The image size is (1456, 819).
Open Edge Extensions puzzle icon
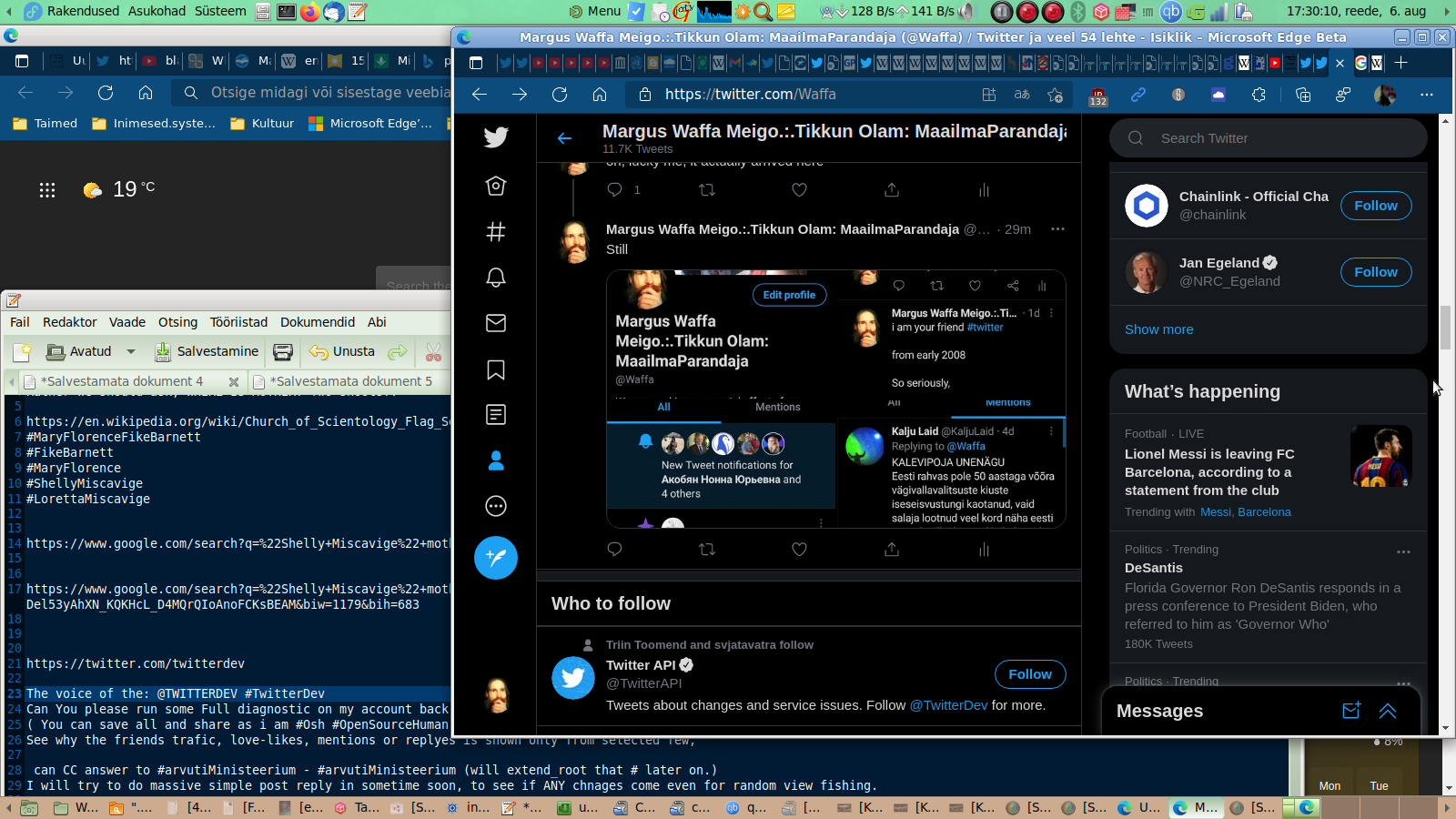1259,95
